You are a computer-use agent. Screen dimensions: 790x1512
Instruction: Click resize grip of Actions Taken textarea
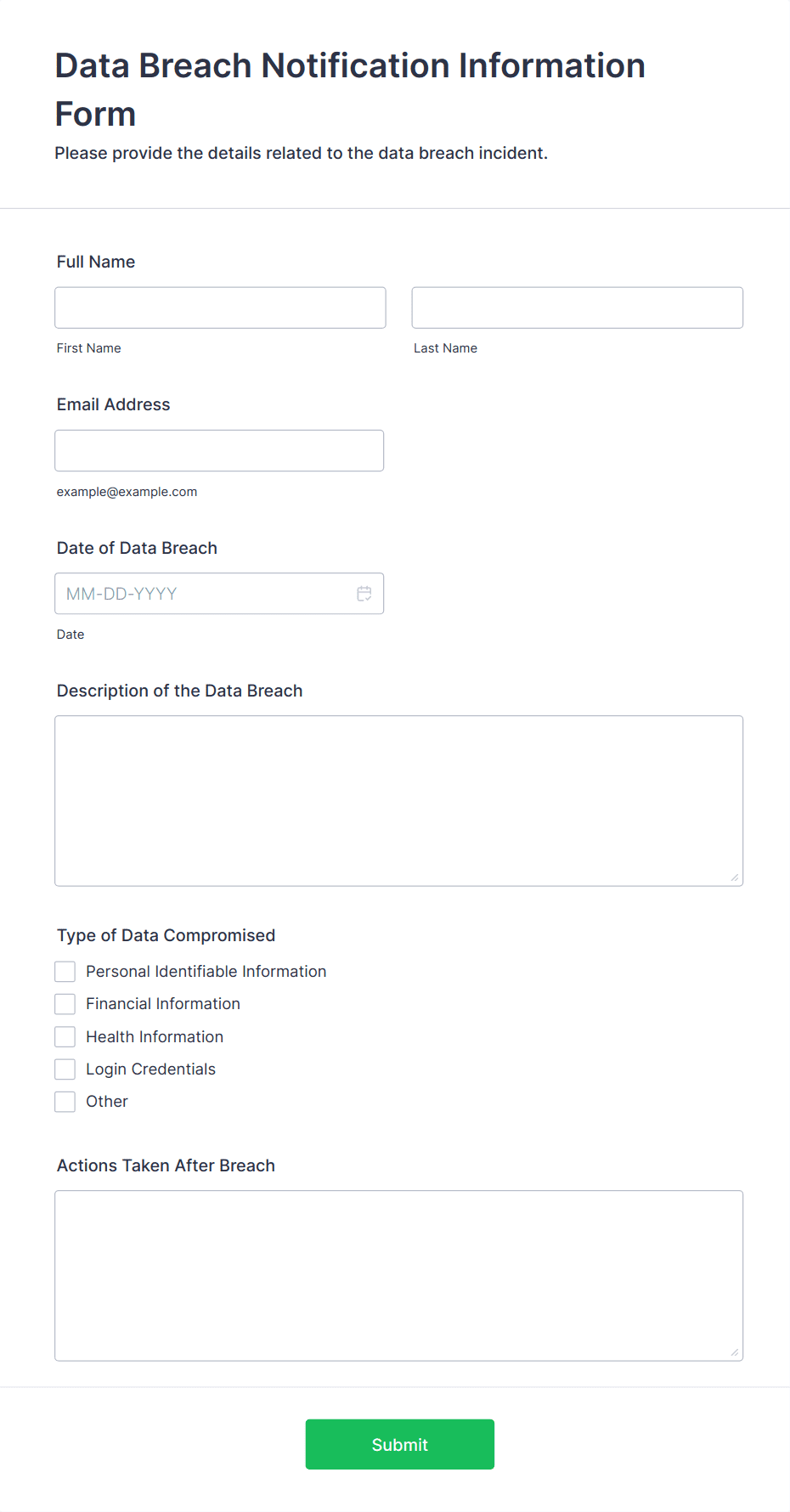734,1352
